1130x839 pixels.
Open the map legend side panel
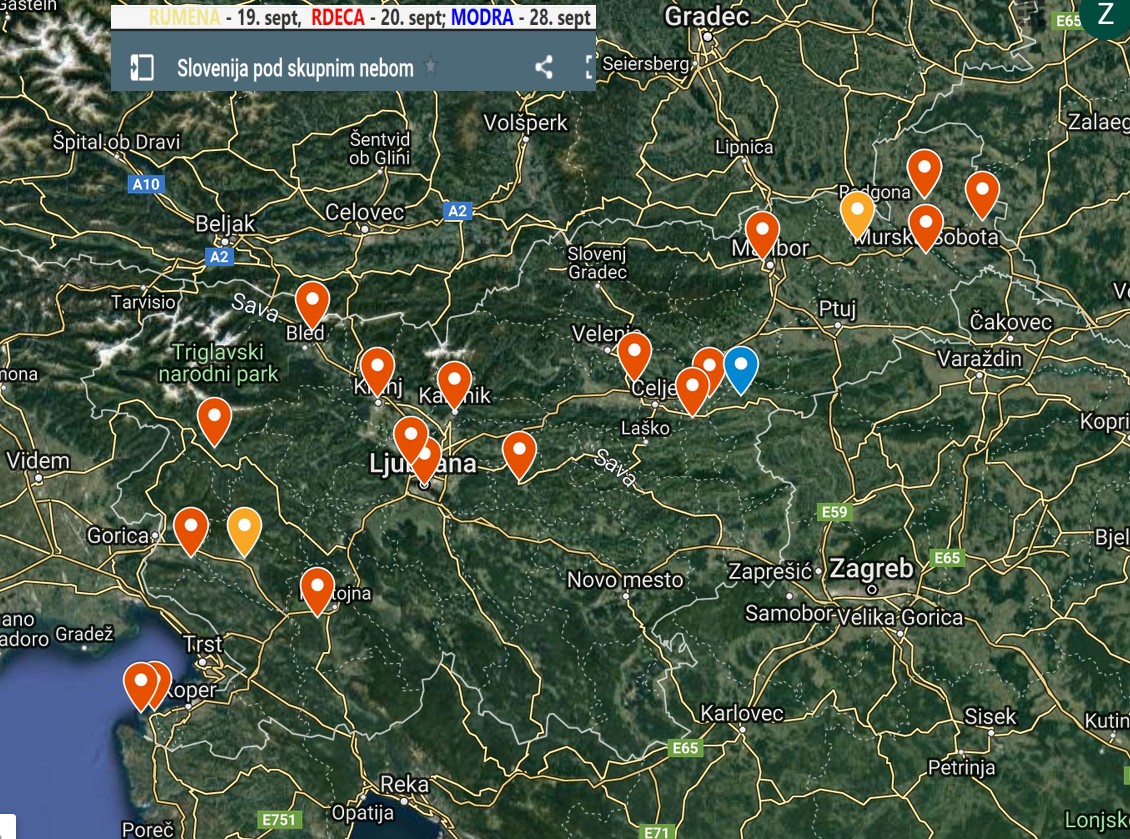point(142,67)
